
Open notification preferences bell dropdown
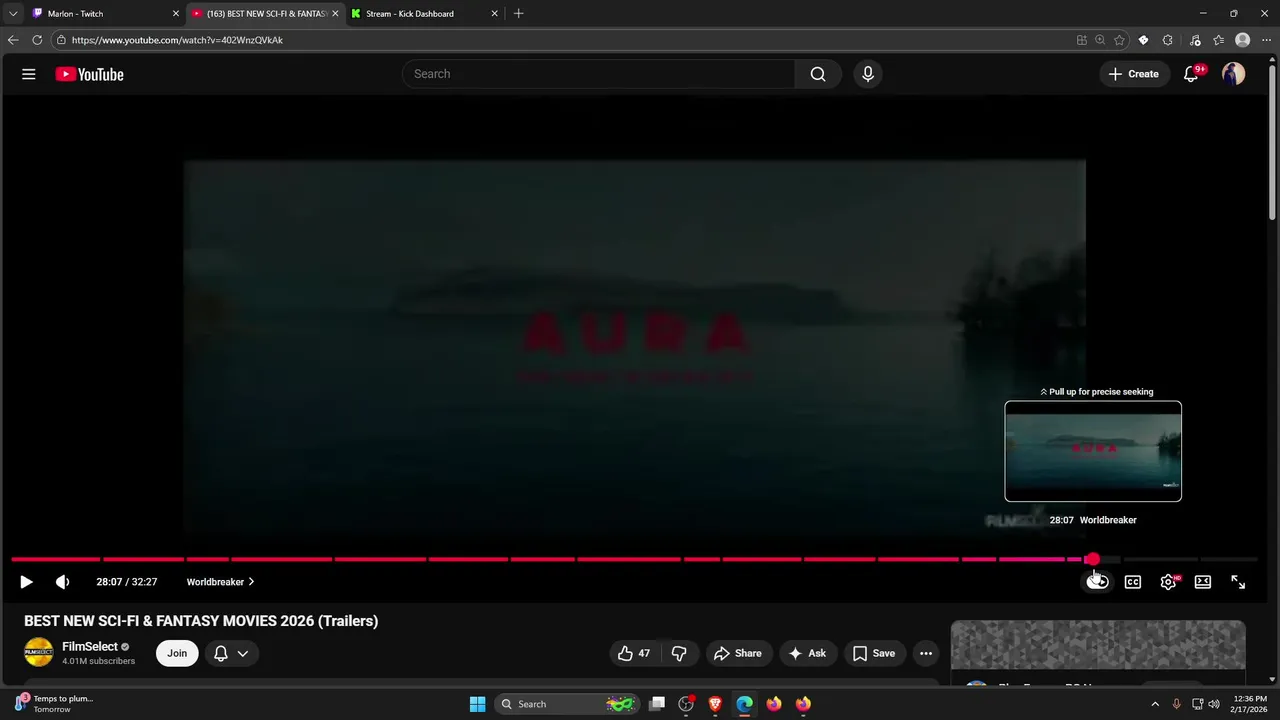231,653
